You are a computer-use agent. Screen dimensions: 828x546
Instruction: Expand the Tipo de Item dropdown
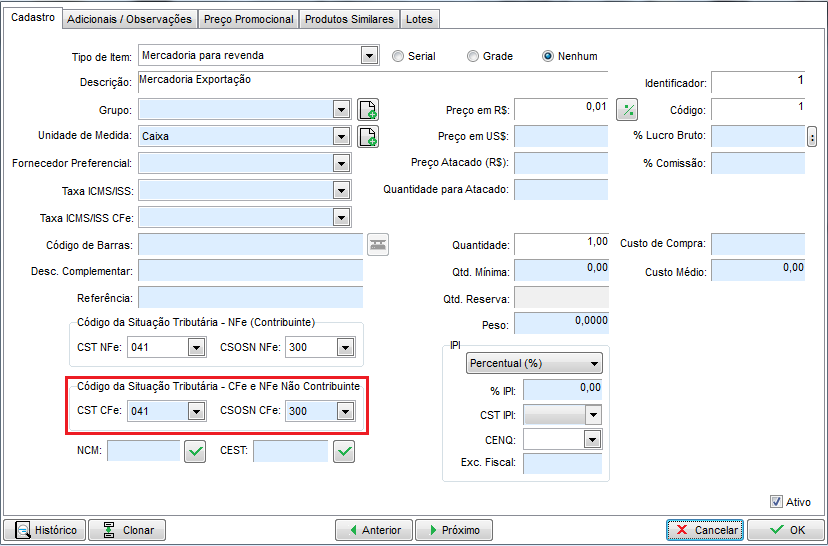point(368,56)
